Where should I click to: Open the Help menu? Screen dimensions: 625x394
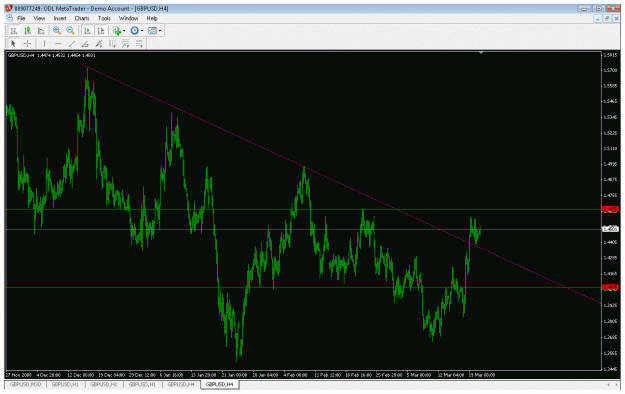click(152, 18)
